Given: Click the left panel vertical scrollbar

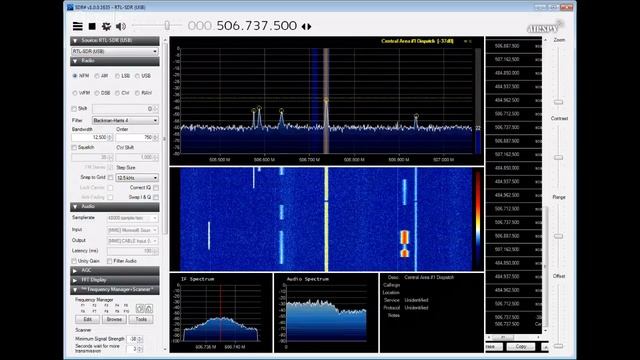Looking at the screenshot, I should (165, 139).
